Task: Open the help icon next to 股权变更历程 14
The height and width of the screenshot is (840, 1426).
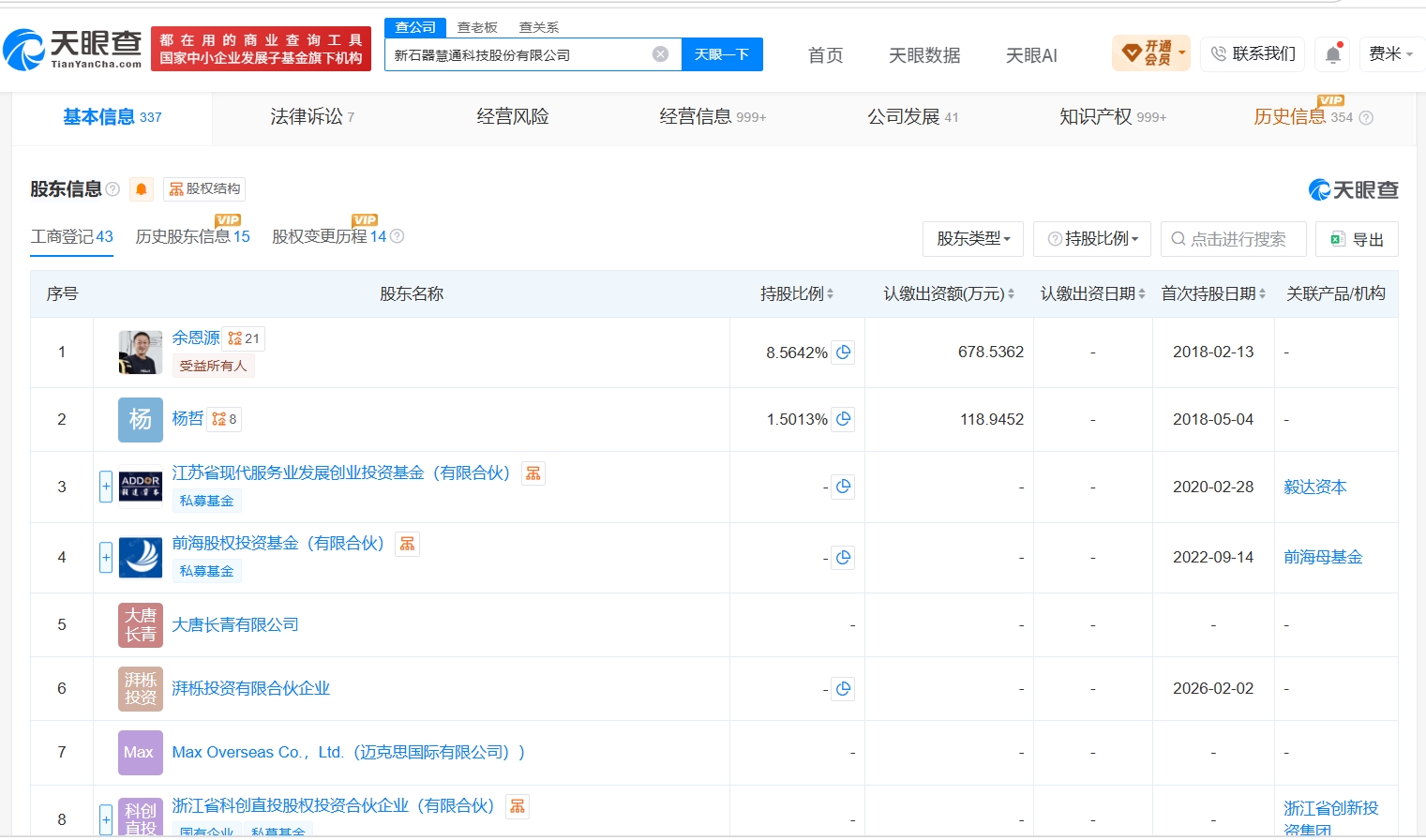Action: point(397,236)
